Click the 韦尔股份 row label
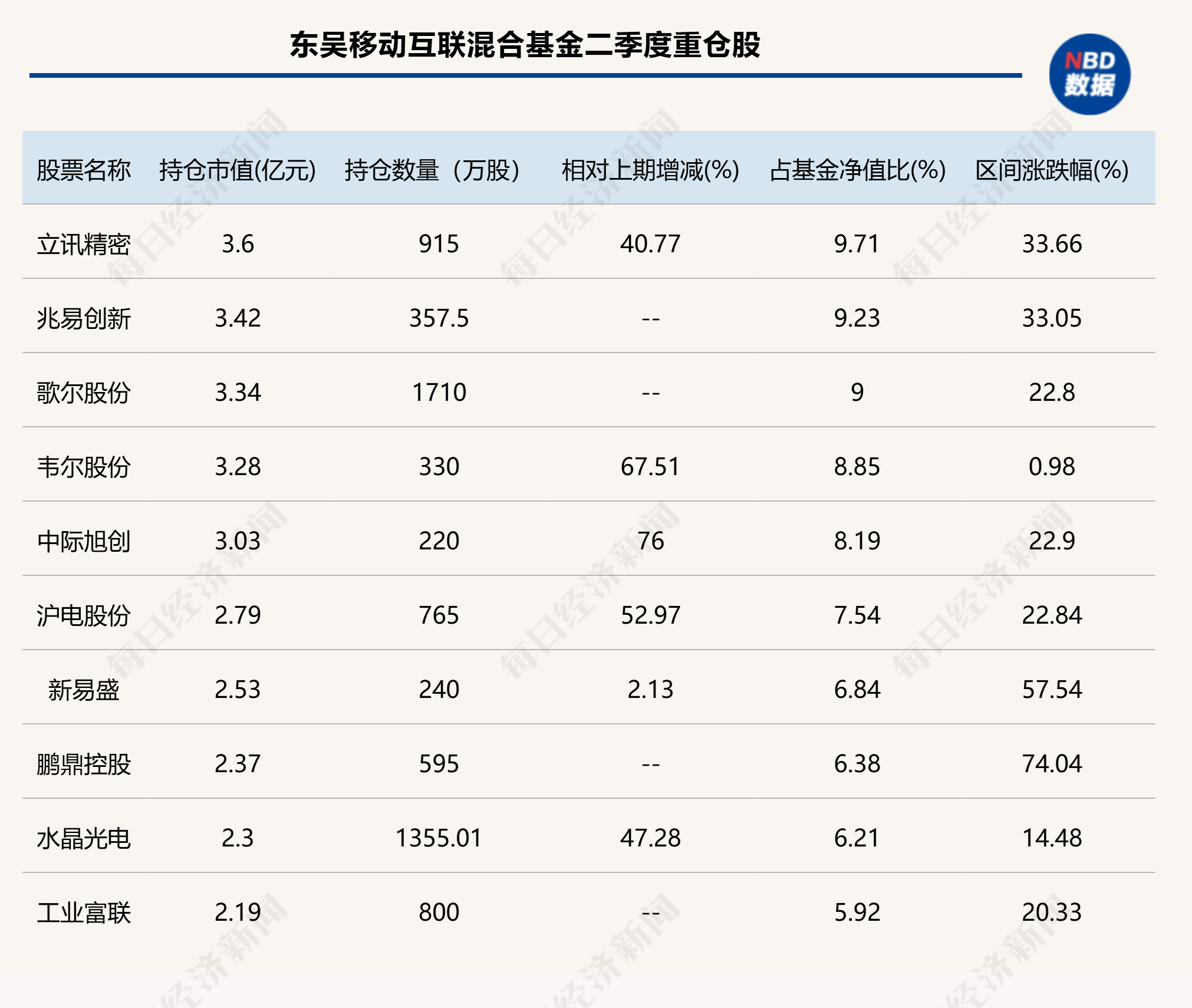Viewport: 1192px width, 1008px height. point(83,467)
